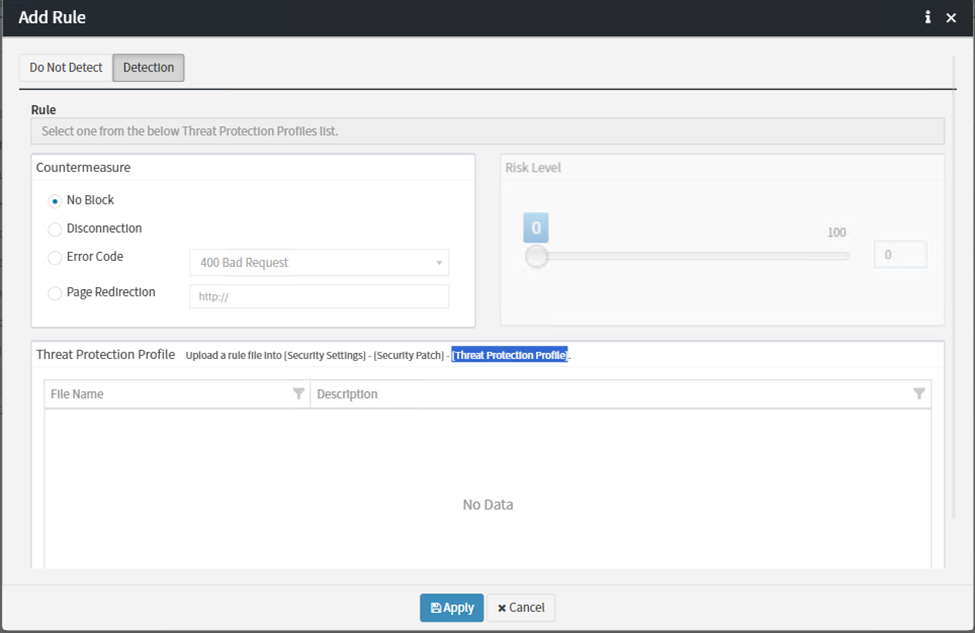The image size is (975, 633).
Task: Open the 400 Bad Request dropdown
Action: tap(318, 263)
